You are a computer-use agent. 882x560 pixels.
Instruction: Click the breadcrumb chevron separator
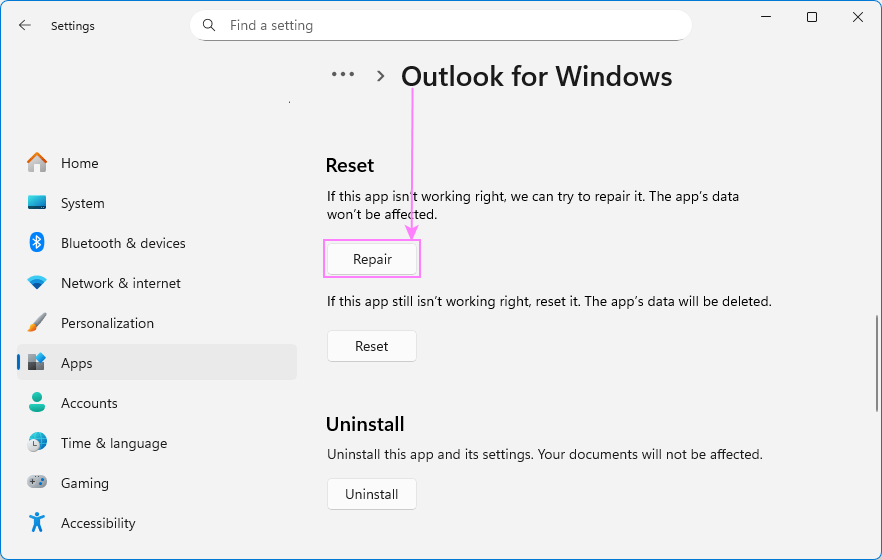tap(381, 76)
